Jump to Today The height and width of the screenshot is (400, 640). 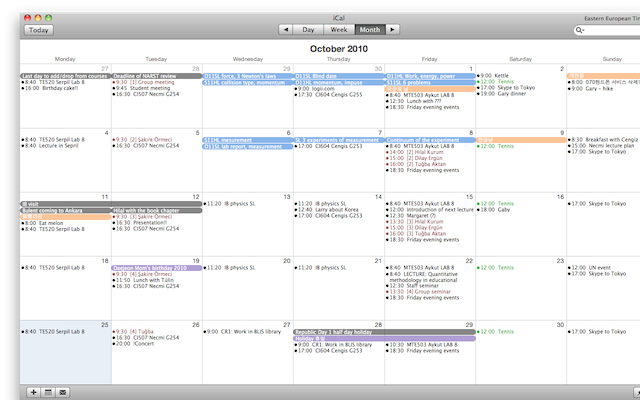point(39,30)
